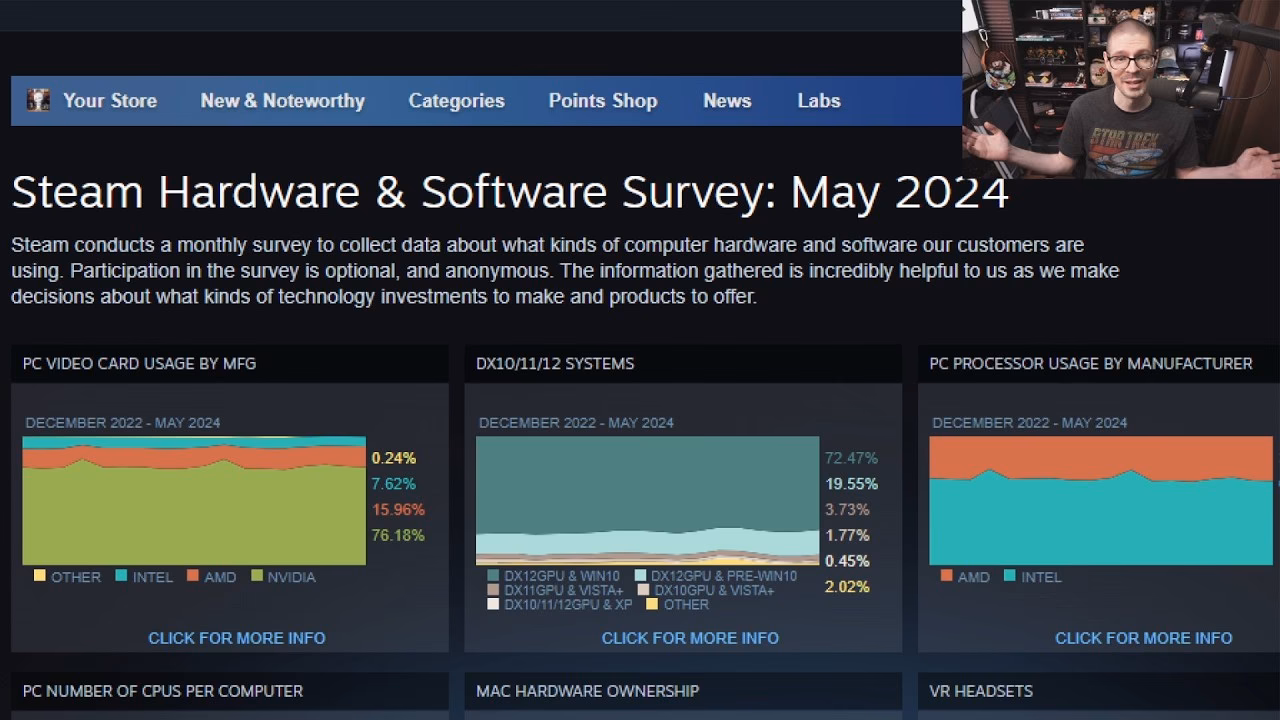The width and height of the screenshot is (1280, 720).
Task: Click date range label in video card panel
Action: (x=122, y=422)
